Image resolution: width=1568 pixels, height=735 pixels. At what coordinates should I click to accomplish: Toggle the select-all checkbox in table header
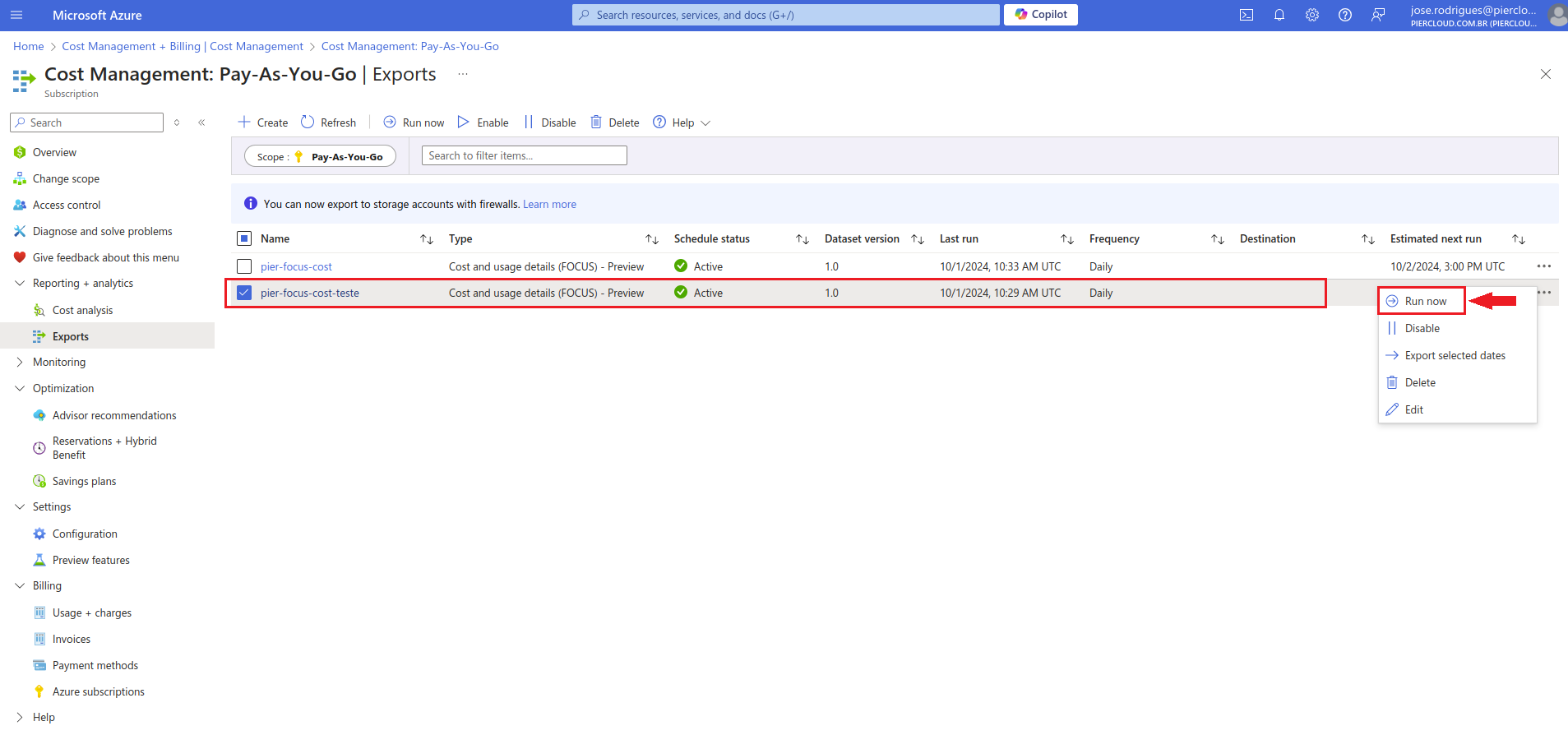[x=244, y=238]
